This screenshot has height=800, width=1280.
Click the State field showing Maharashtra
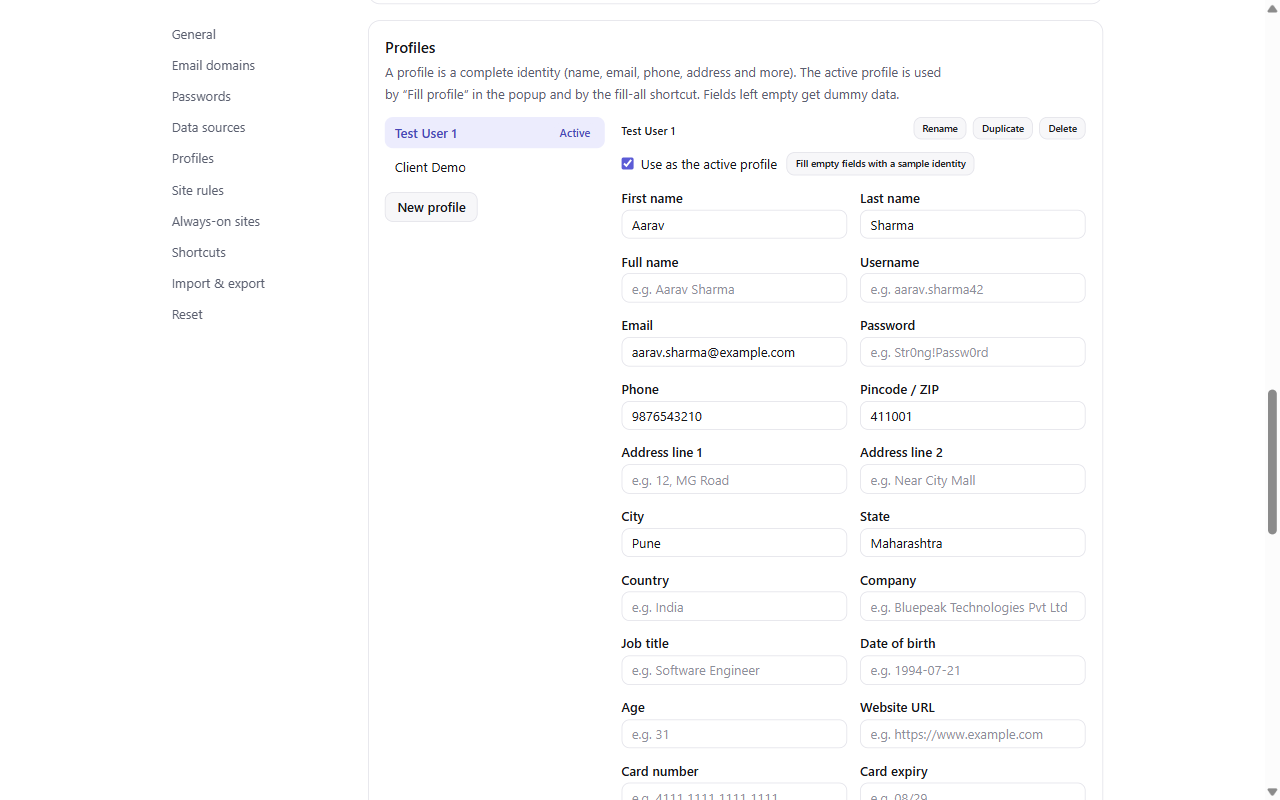pyautogui.click(x=973, y=543)
